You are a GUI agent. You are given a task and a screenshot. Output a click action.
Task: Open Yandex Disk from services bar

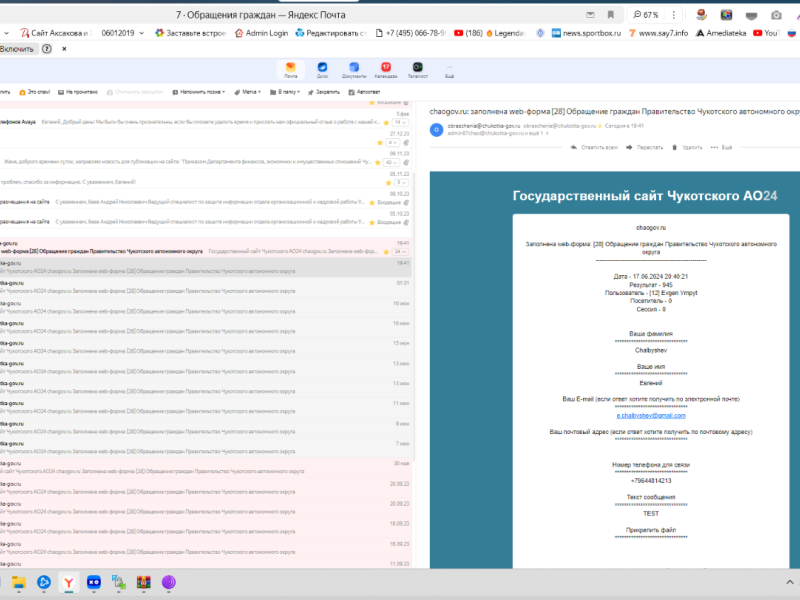click(x=322, y=68)
